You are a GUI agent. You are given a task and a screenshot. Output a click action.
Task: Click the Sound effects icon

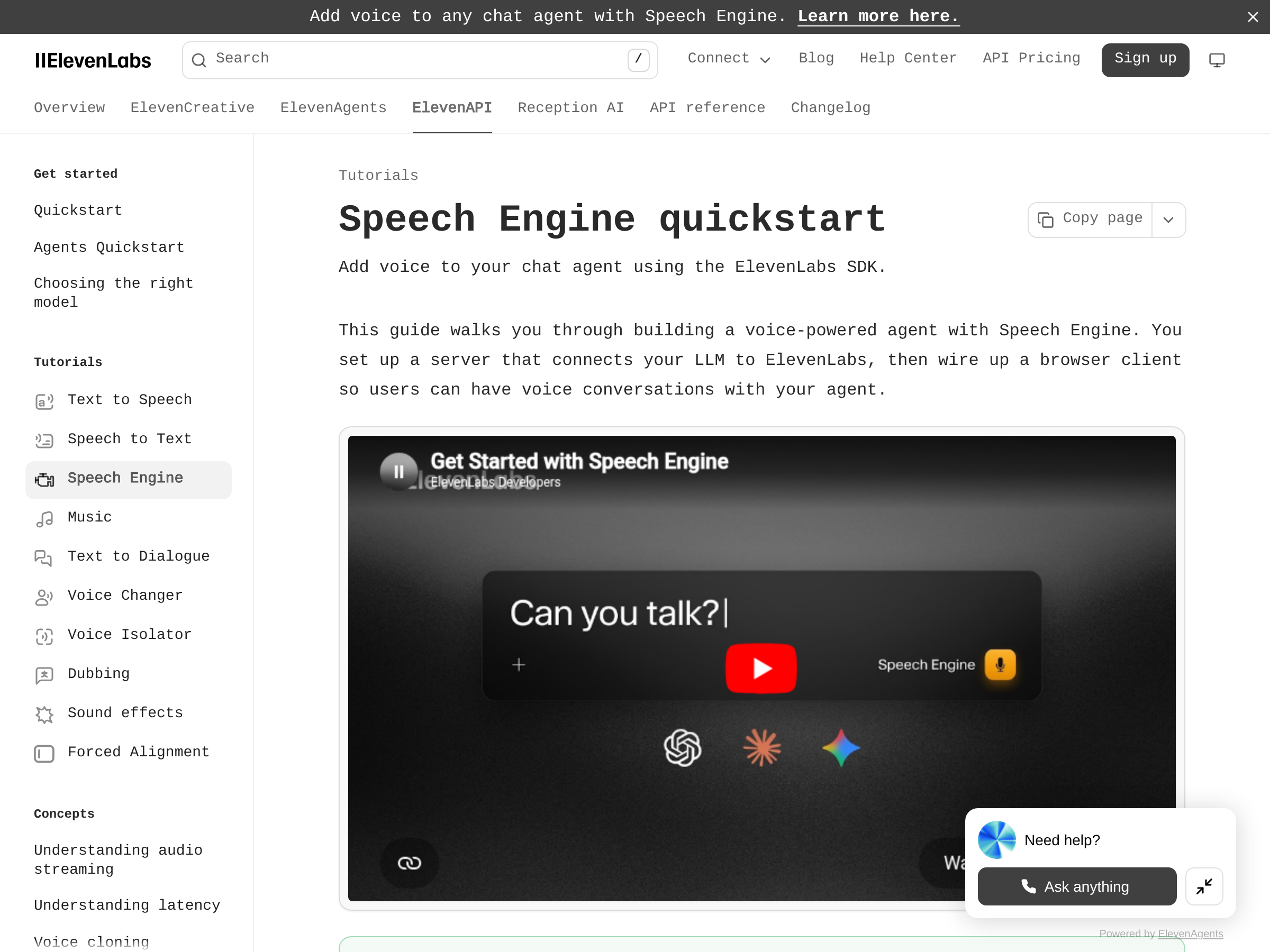point(44,715)
